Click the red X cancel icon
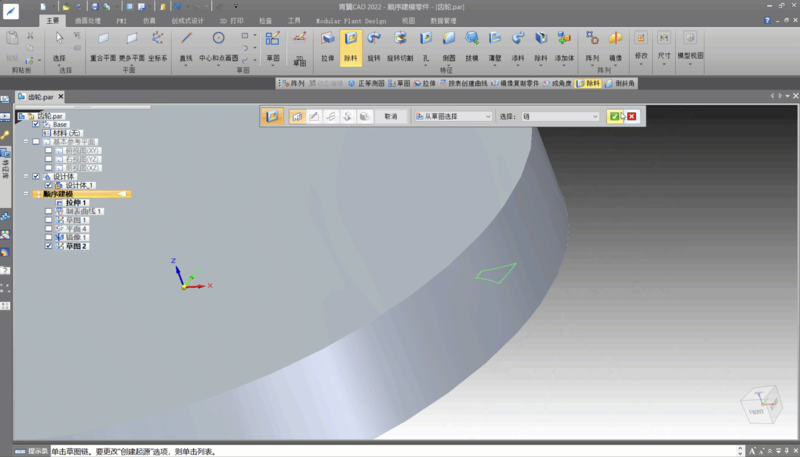The width and height of the screenshot is (800, 457). tap(632, 117)
